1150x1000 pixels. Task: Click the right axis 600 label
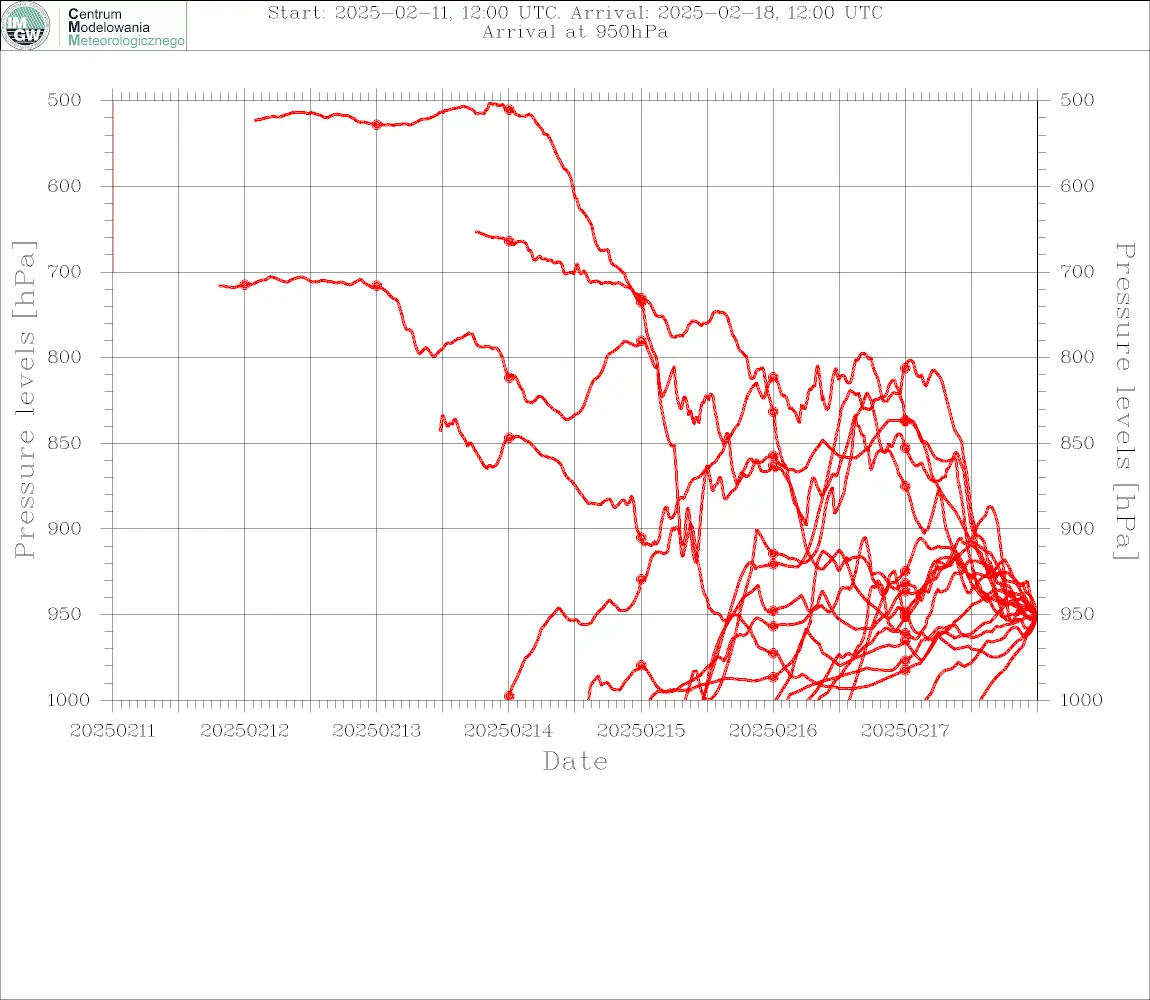coord(1077,186)
